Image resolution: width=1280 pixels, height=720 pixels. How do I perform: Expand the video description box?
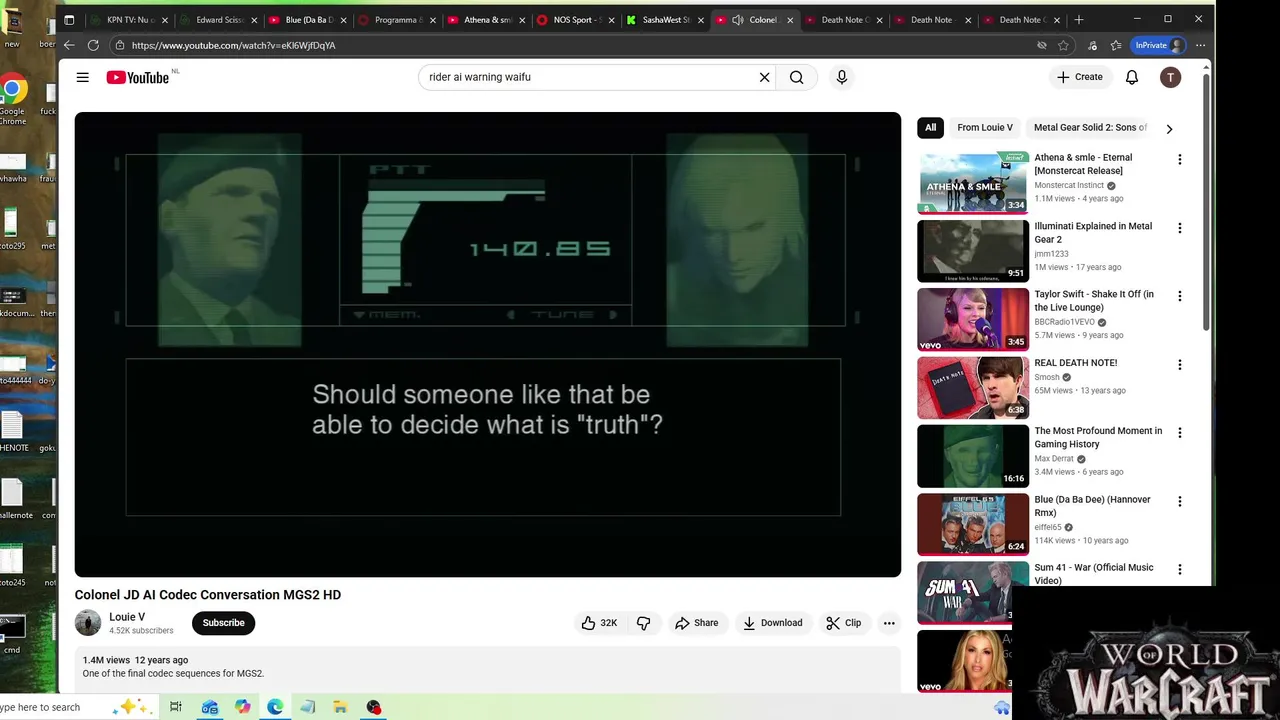pyautogui.click(x=488, y=668)
